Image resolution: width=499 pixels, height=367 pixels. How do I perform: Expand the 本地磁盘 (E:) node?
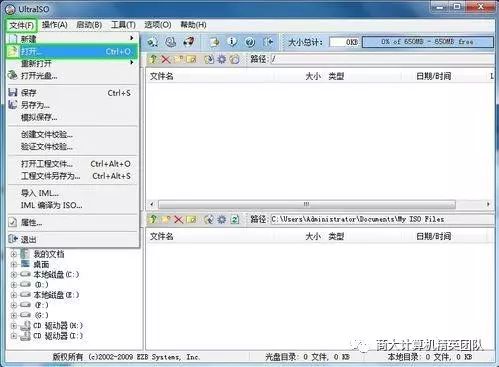pyautogui.click(x=14, y=295)
